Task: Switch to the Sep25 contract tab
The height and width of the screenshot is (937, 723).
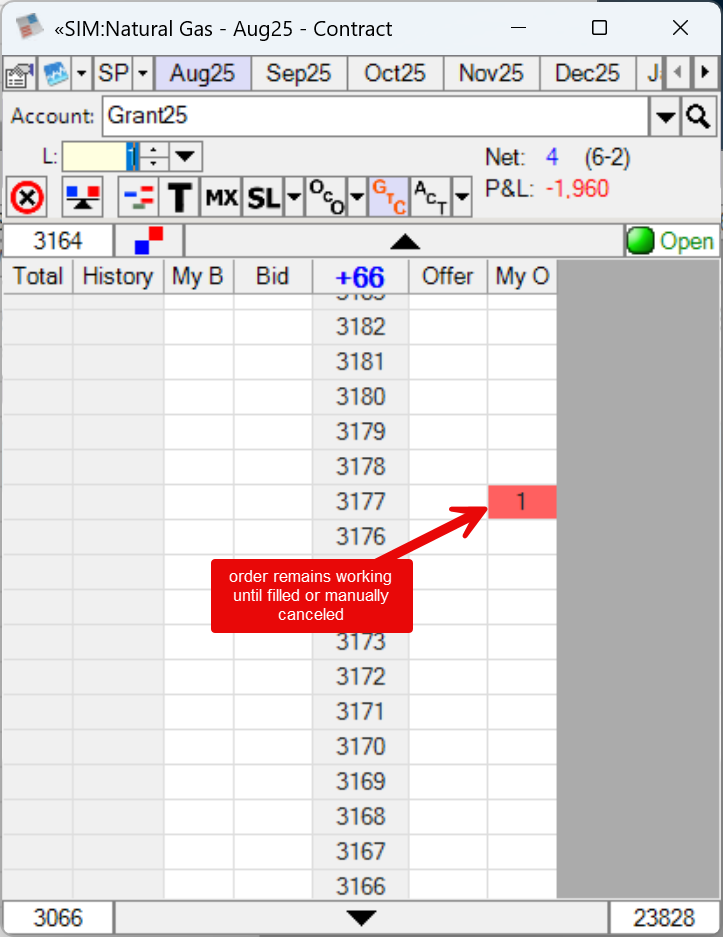Action: pos(299,74)
